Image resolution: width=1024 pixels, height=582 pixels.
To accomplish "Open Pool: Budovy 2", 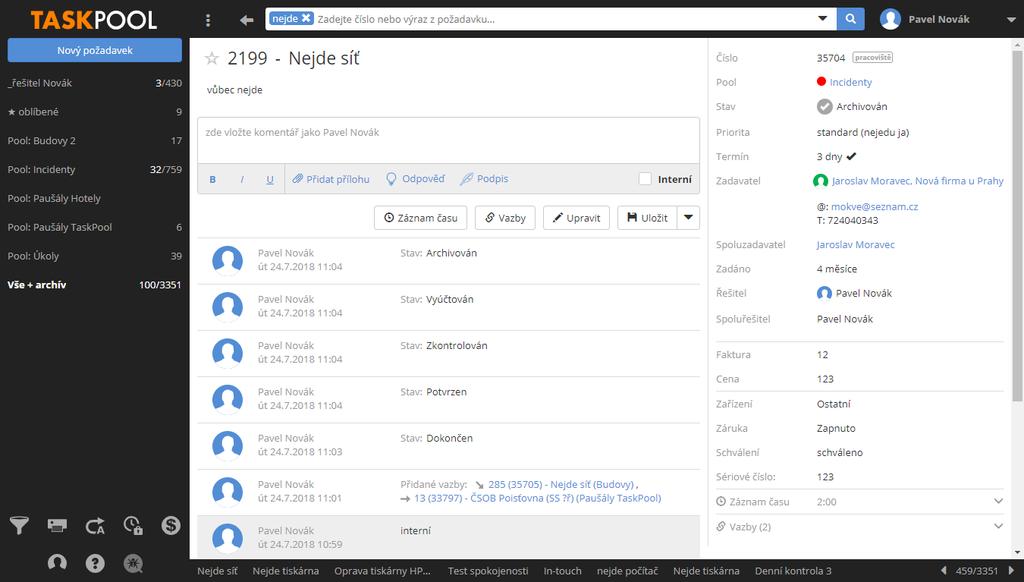I will 95,140.
